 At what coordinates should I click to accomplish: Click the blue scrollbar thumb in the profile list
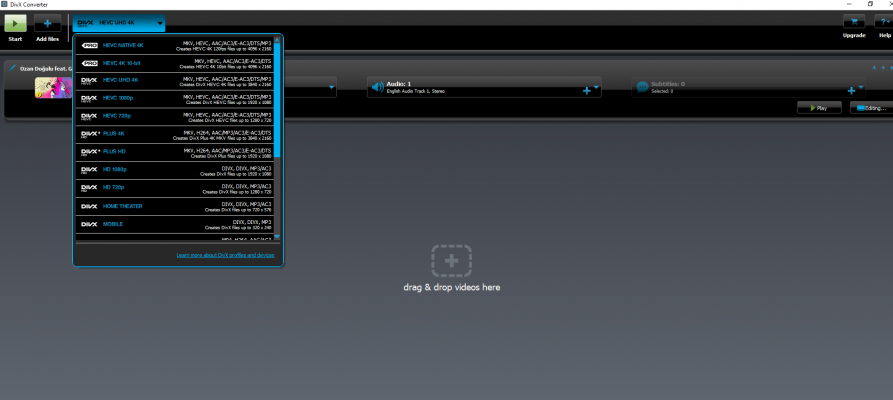277,100
